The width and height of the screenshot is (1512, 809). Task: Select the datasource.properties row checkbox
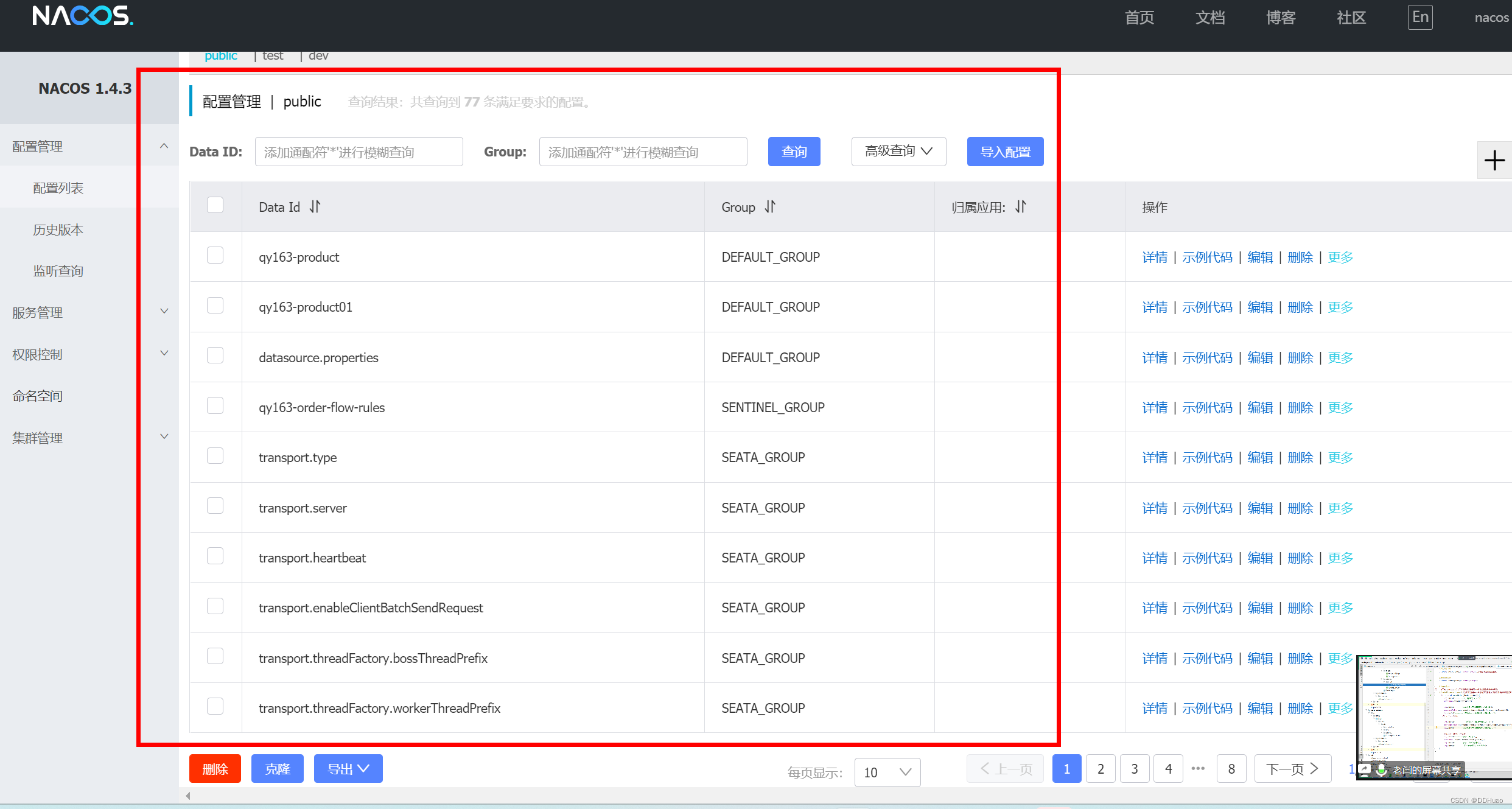pyautogui.click(x=215, y=355)
